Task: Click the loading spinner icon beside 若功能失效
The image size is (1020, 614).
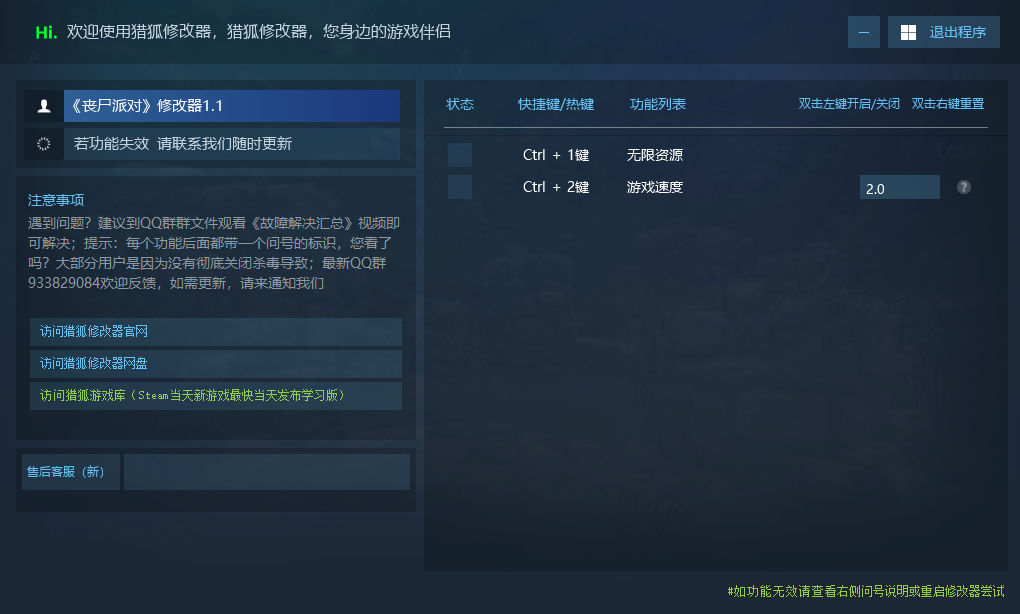Action: 44,144
